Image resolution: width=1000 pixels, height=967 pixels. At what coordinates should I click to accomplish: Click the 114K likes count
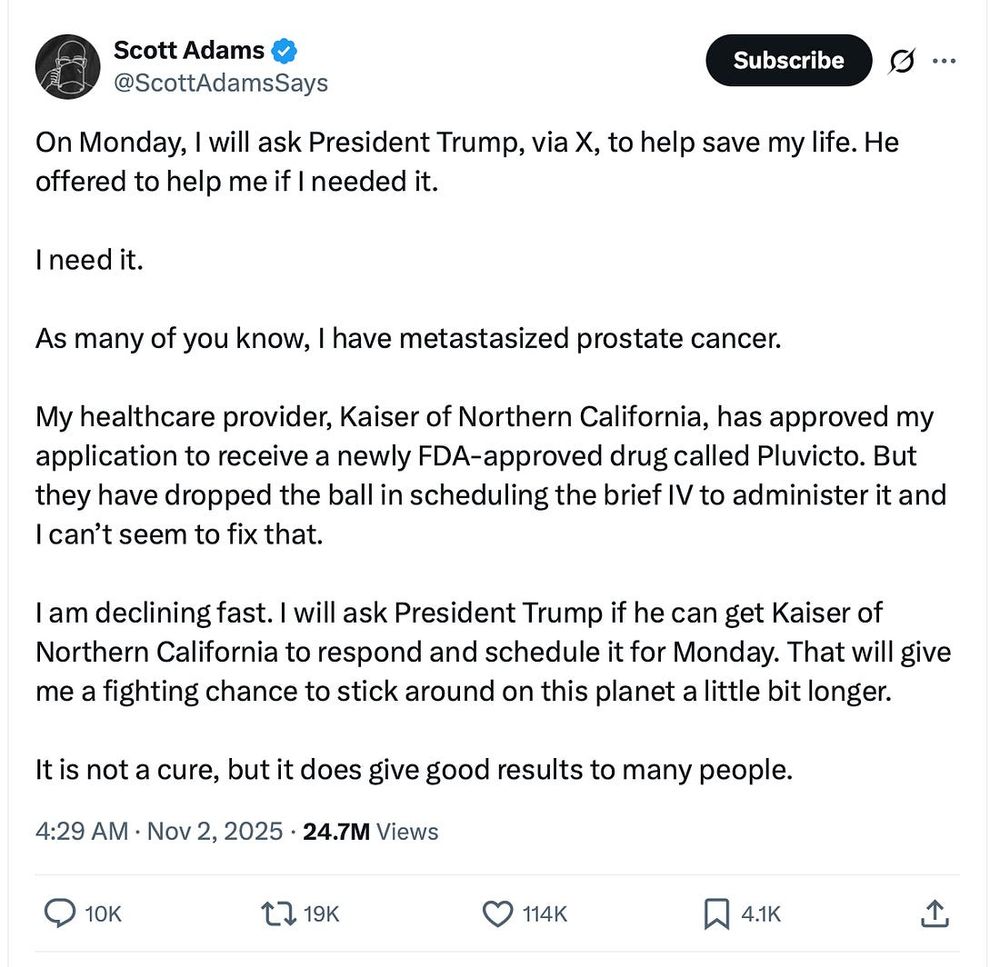545,913
